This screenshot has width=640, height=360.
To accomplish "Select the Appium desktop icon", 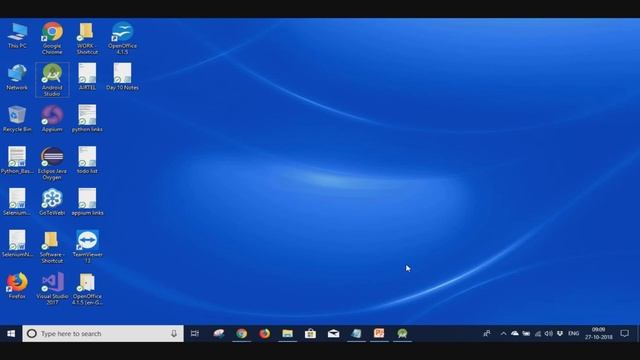I will tap(52, 119).
